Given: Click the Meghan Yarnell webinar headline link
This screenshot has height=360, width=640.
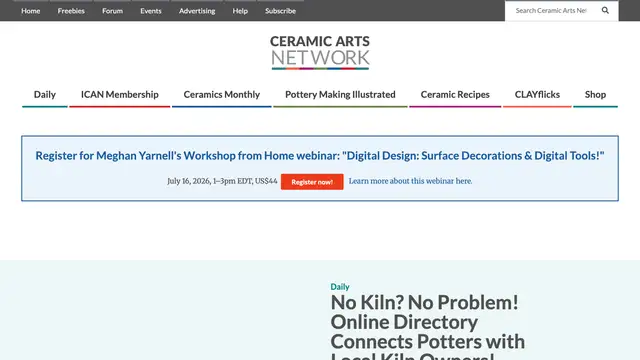Looking at the screenshot, I should 320,156.
